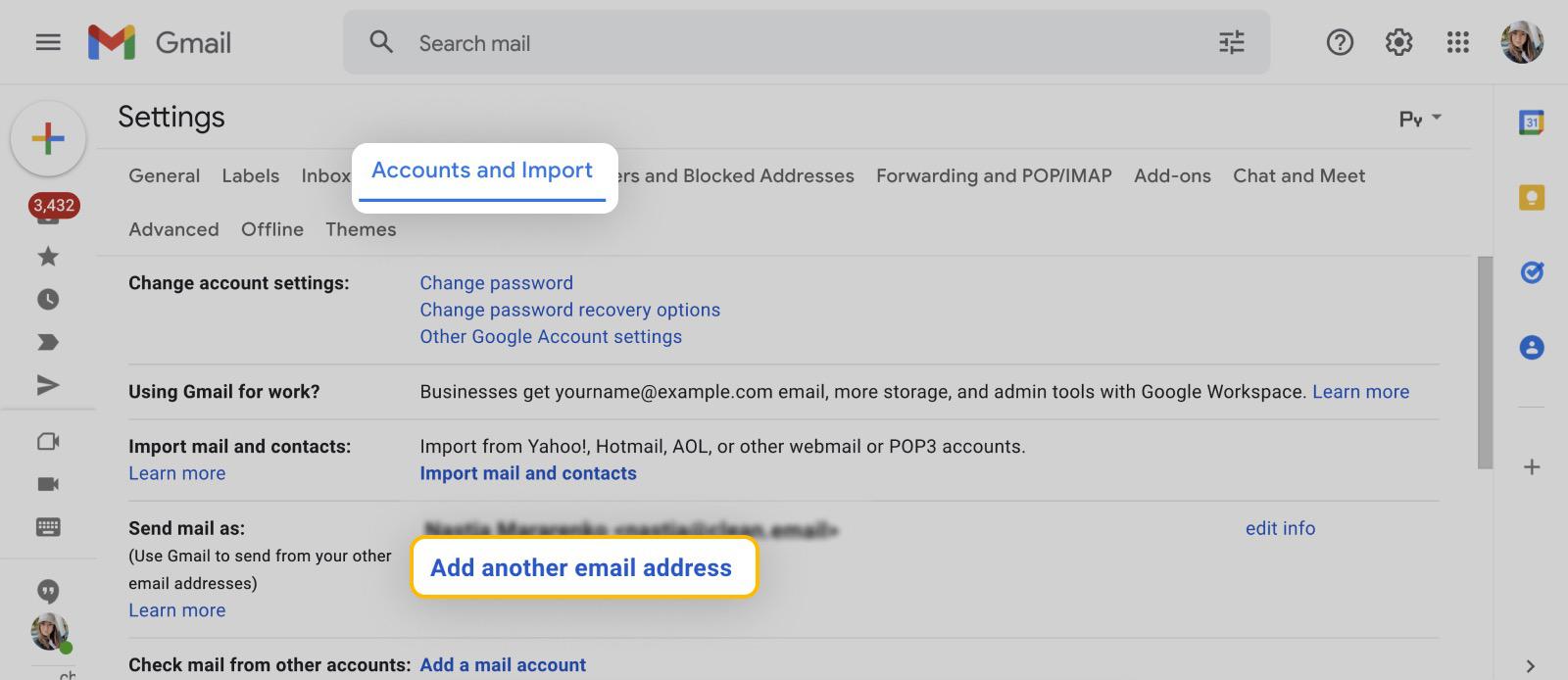The height and width of the screenshot is (680, 1568).
Task: Switch to the Forwarding and POP/IMAP tab
Action: (x=993, y=175)
